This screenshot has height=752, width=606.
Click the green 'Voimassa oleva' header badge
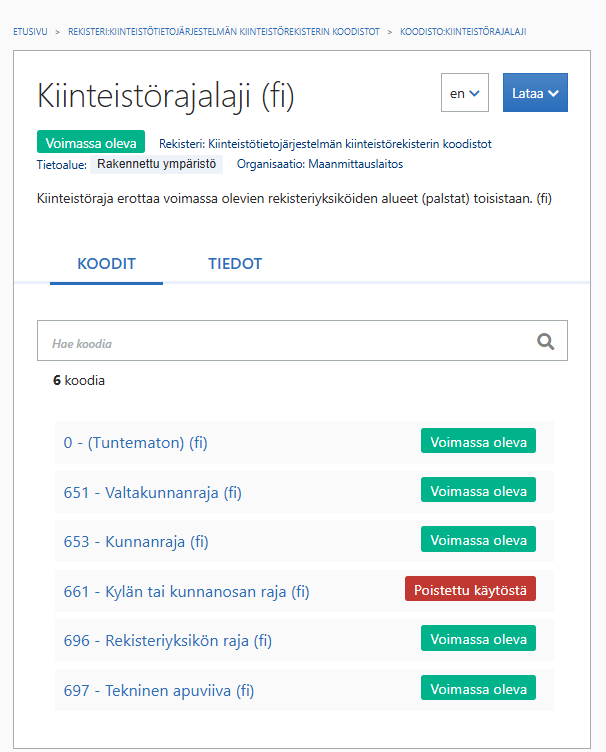click(x=91, y=142)
